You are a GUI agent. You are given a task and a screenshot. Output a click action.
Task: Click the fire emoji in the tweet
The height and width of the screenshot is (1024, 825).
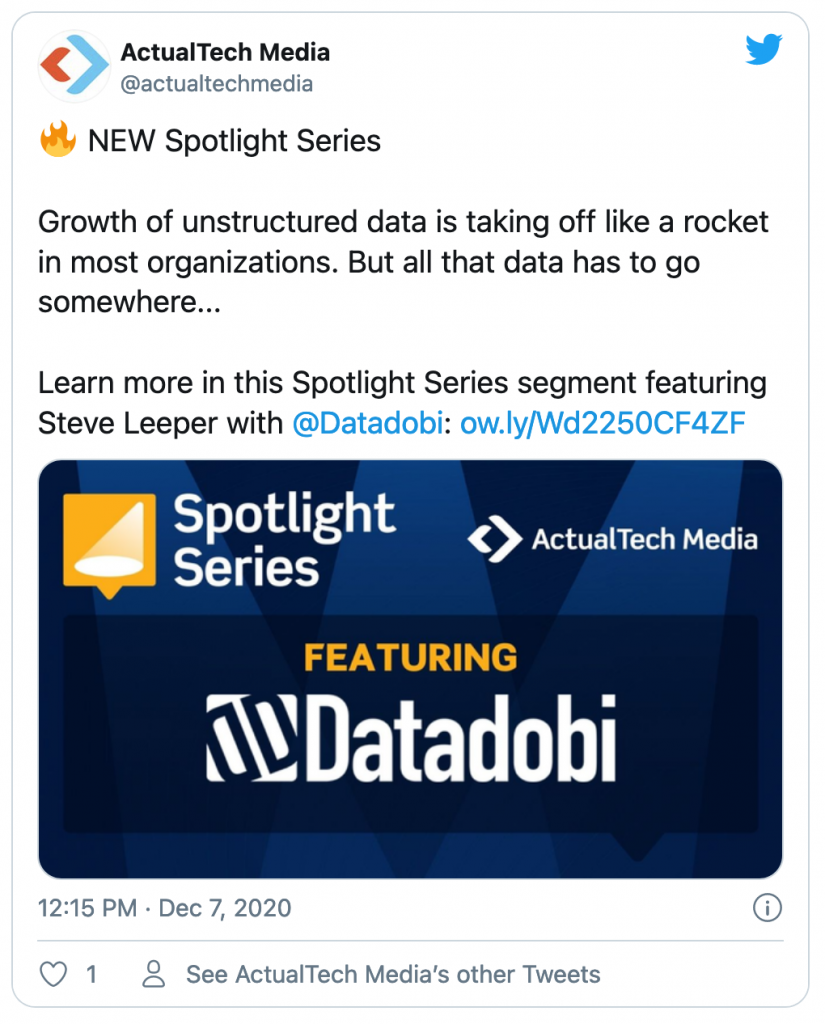57,139
